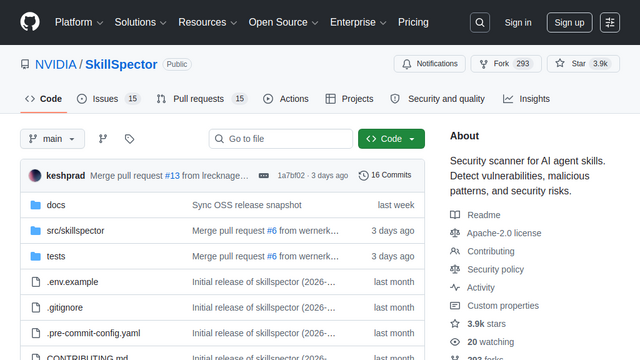View branches via branch icon
The height and width of the screenshot is (360, 640).
pos(103,139)
